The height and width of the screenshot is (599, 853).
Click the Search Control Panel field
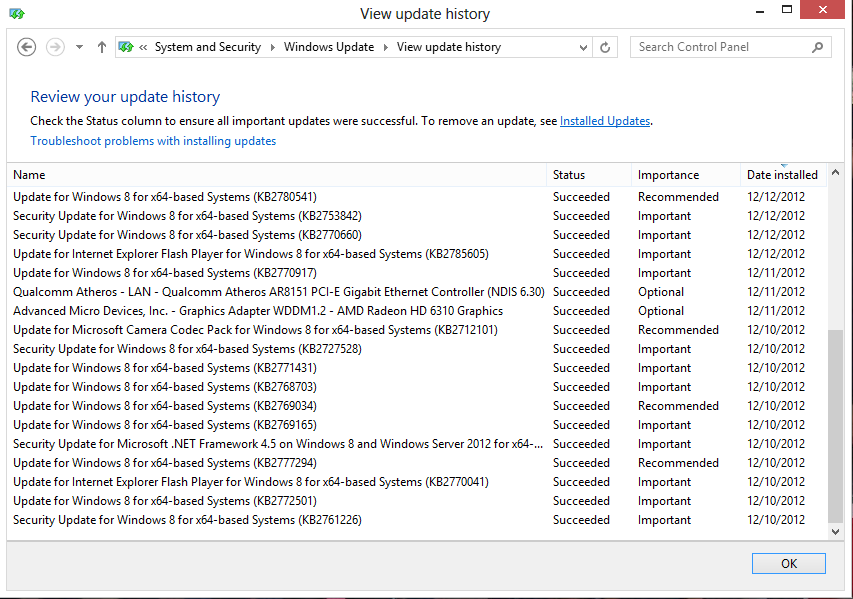pyautogui.click(x=731, y=47)
